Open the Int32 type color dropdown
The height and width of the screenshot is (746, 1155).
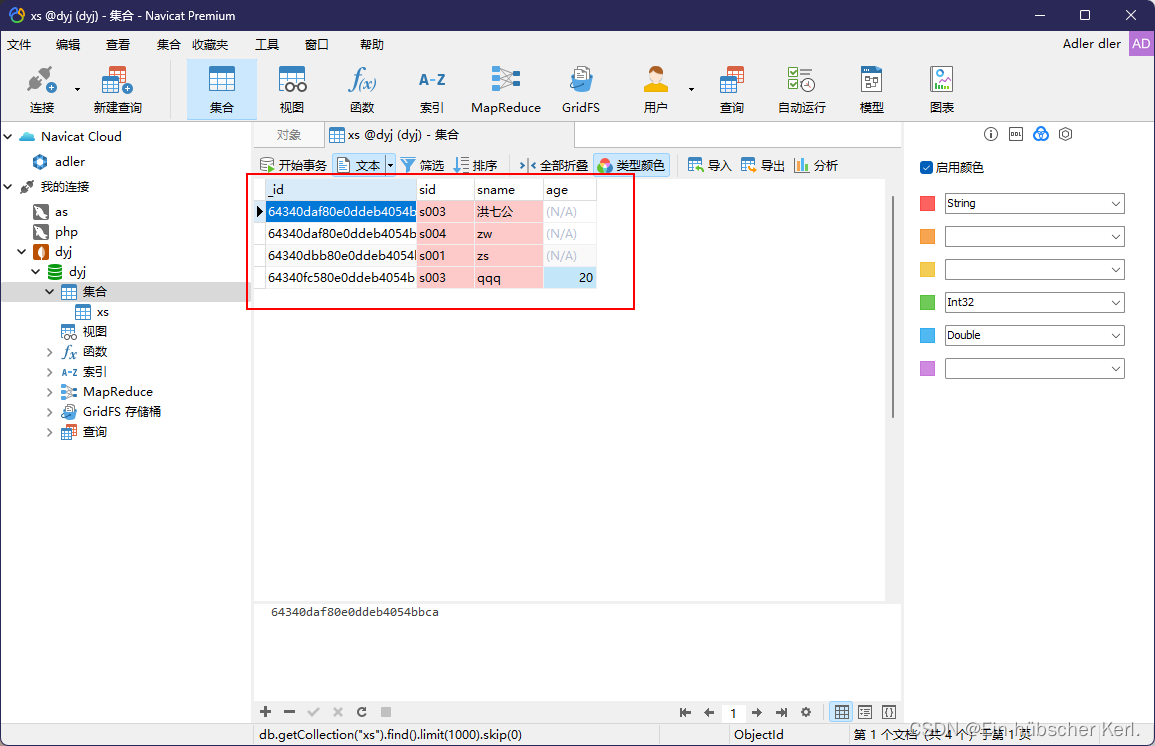tap(1034, 302)
